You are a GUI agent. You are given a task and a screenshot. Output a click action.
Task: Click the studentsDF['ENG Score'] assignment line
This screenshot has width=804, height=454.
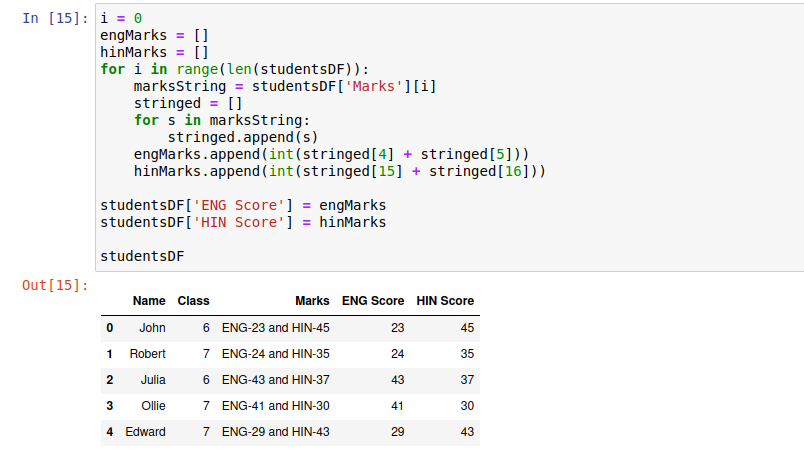pyautogui.click(x=243, y=205)
